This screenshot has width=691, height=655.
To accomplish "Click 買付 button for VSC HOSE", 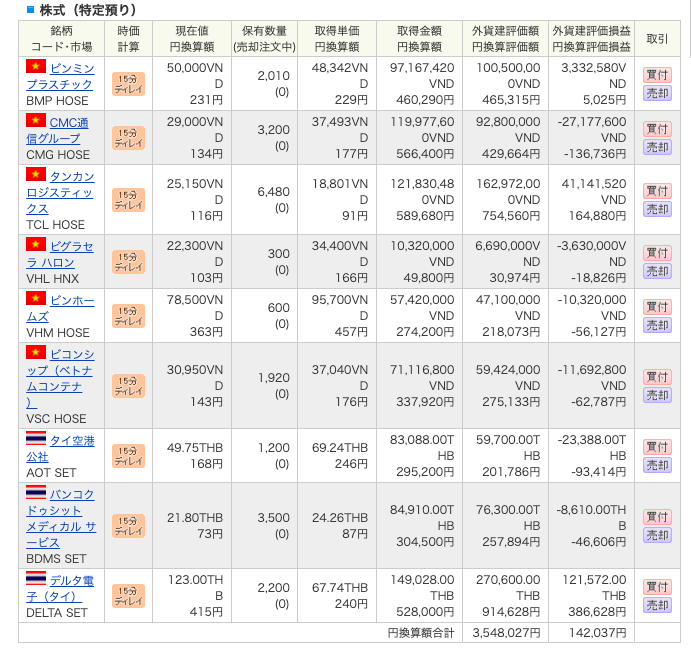I will point(657,377).
